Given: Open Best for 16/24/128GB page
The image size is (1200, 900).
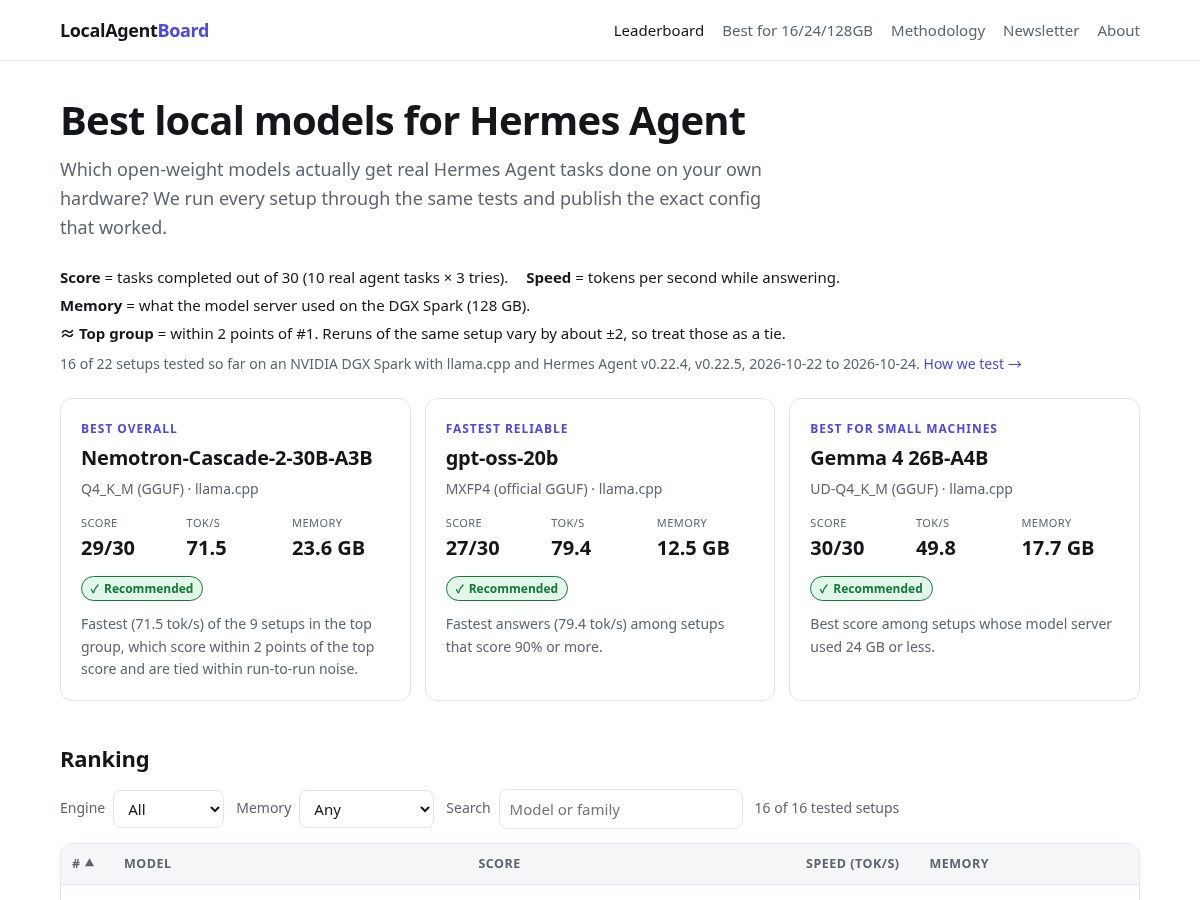Looking at the screenshot, I should coord(797,31).
